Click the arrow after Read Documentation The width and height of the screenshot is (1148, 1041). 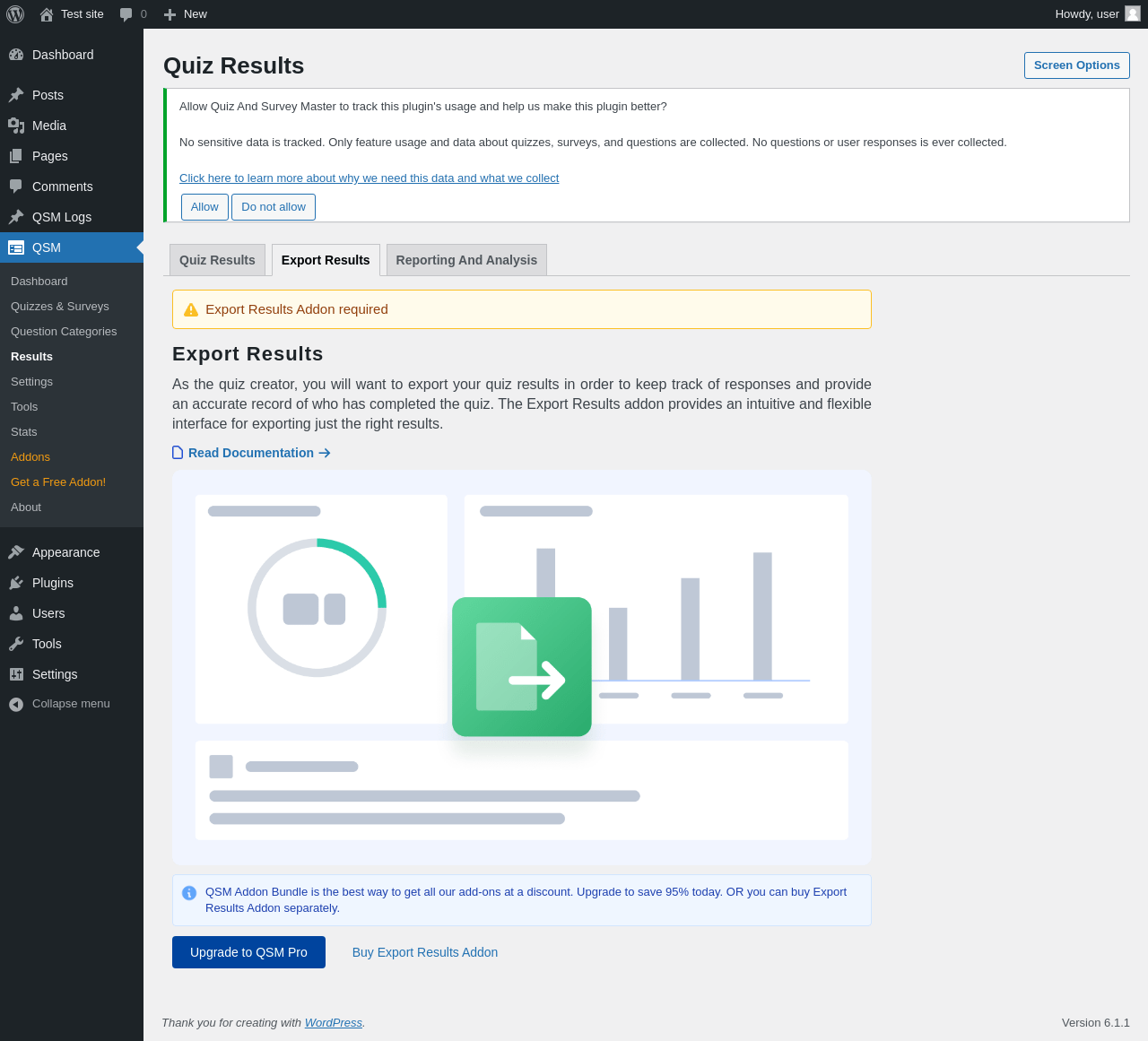tap(325, 453)
